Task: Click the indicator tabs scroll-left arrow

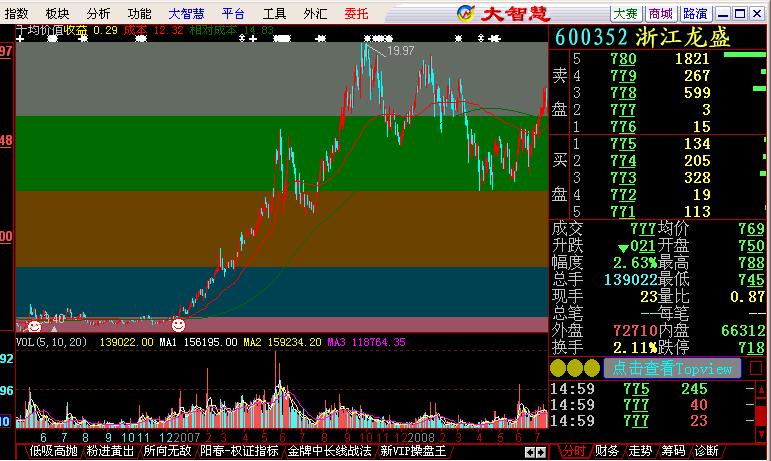Action: (x=530, y=452)
